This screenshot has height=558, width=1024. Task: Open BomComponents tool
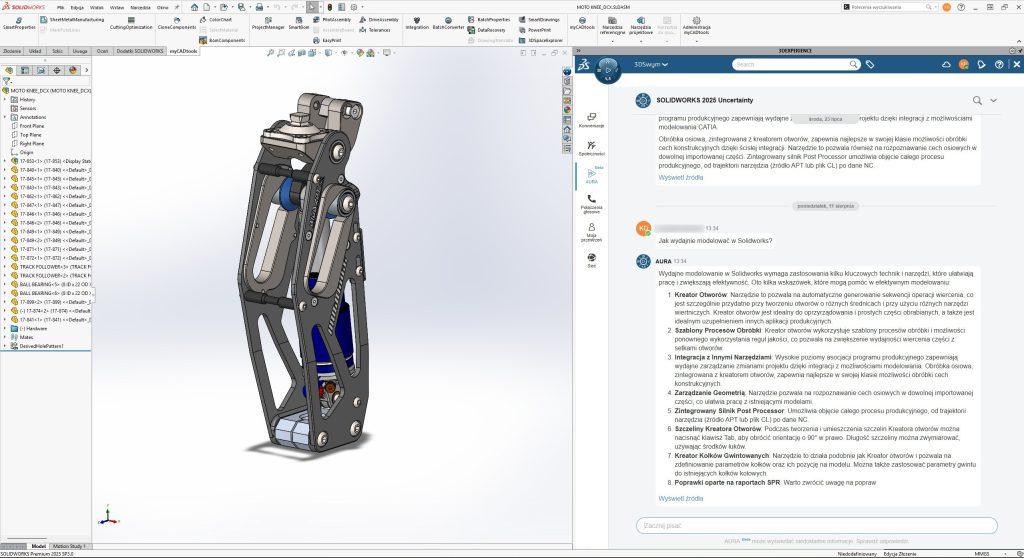click(222, 40)
